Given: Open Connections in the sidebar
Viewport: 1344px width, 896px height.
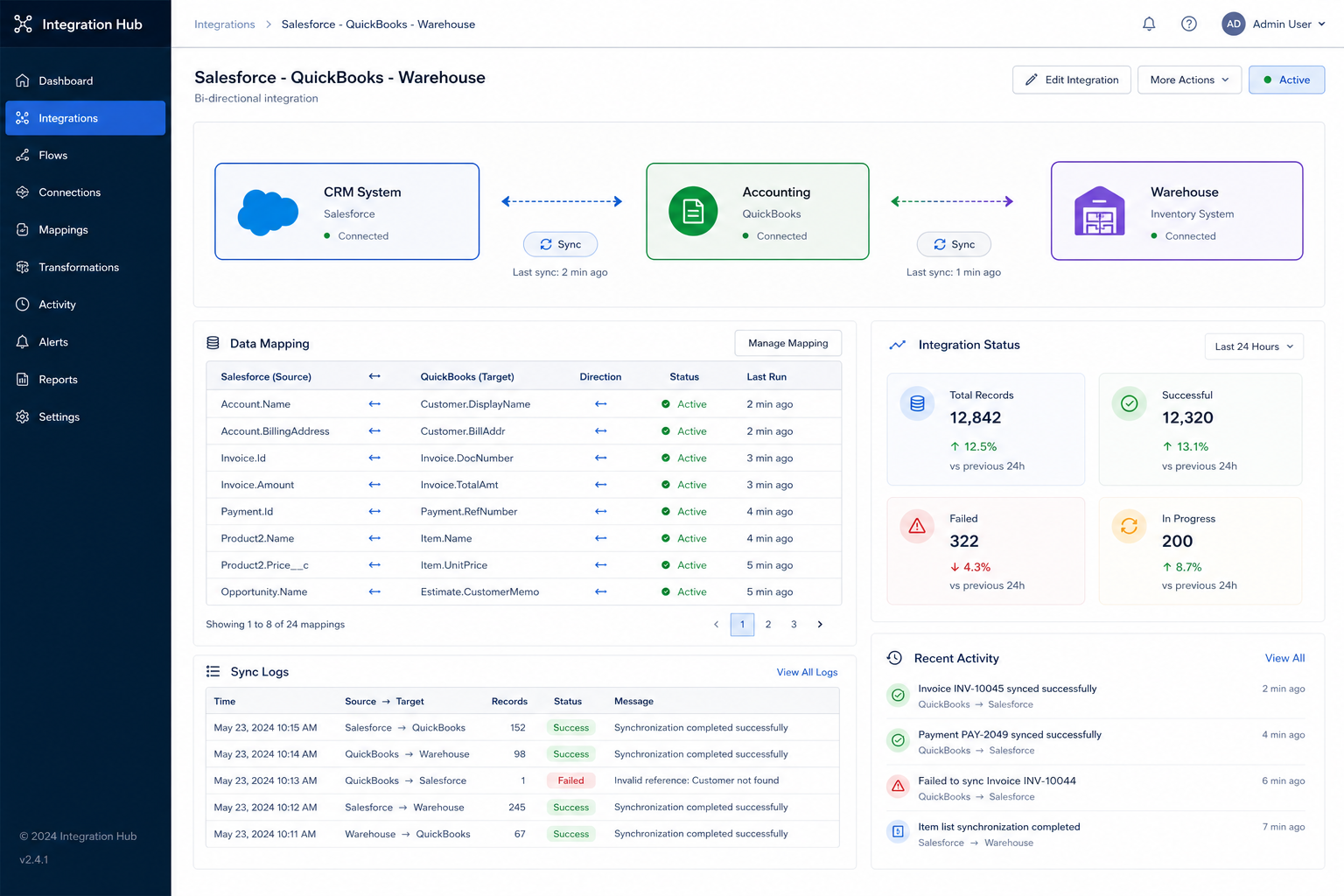Looking at the screenshot, I should 85,192.
